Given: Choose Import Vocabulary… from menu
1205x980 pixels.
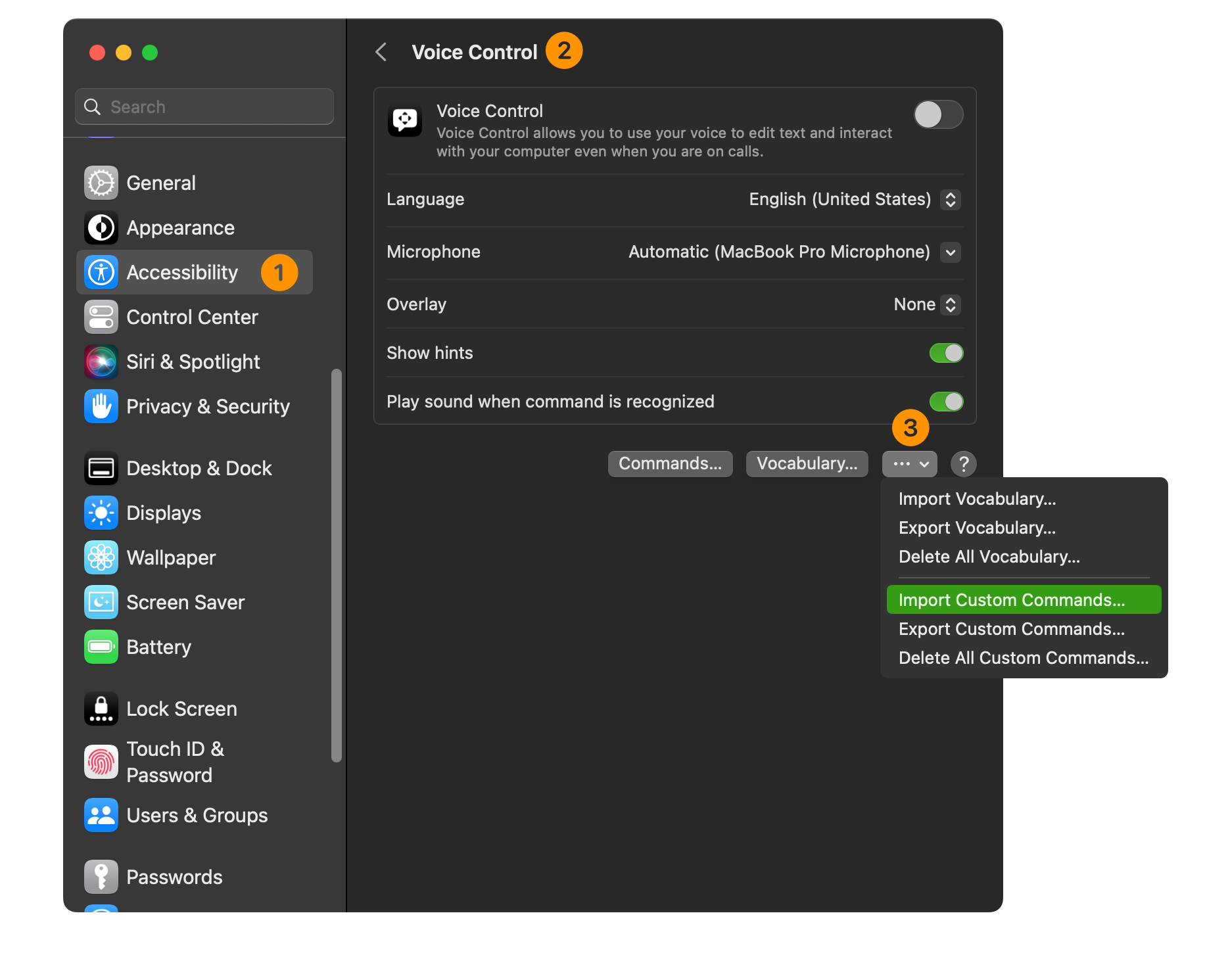Looking at the screenshot, I should pos(1024,499).
